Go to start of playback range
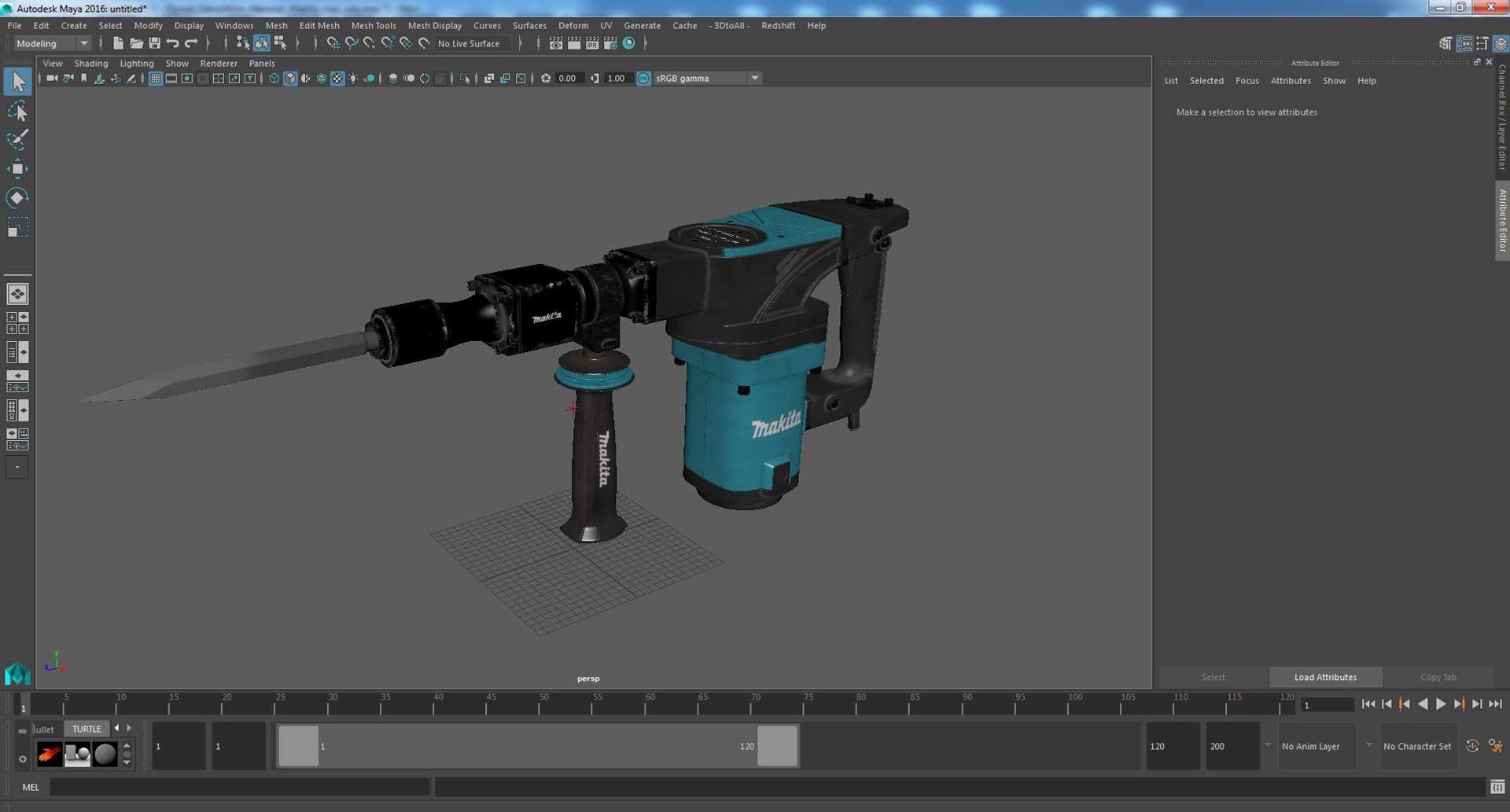This screenshot has width=1510, height=812. 1368,704
